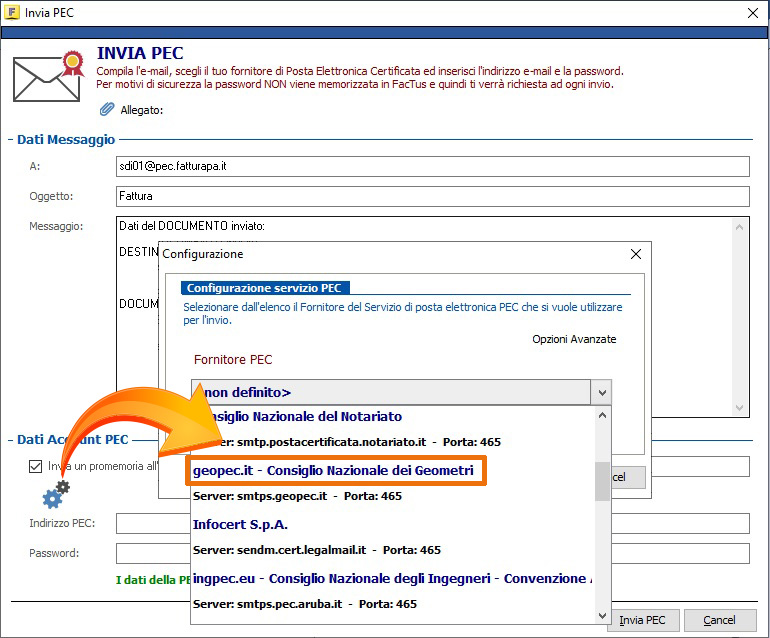The image size is (770, 638).
Task: Select Consiglio Nazionale del Notariato entry
Action: (x=303, y=416)
